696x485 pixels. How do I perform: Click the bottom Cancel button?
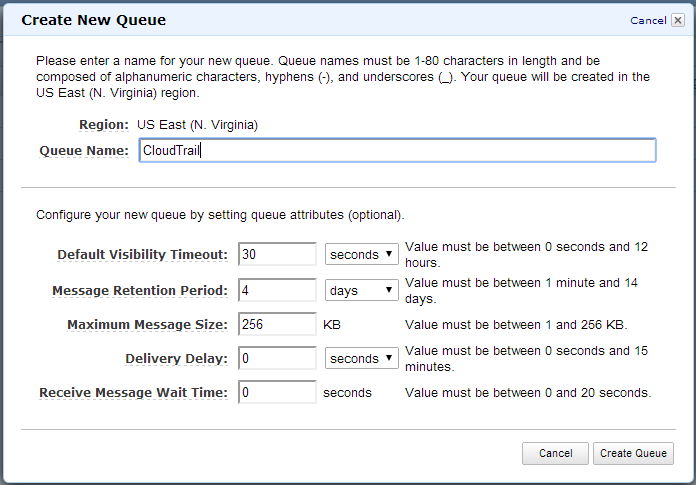click(x=555, y=453)
